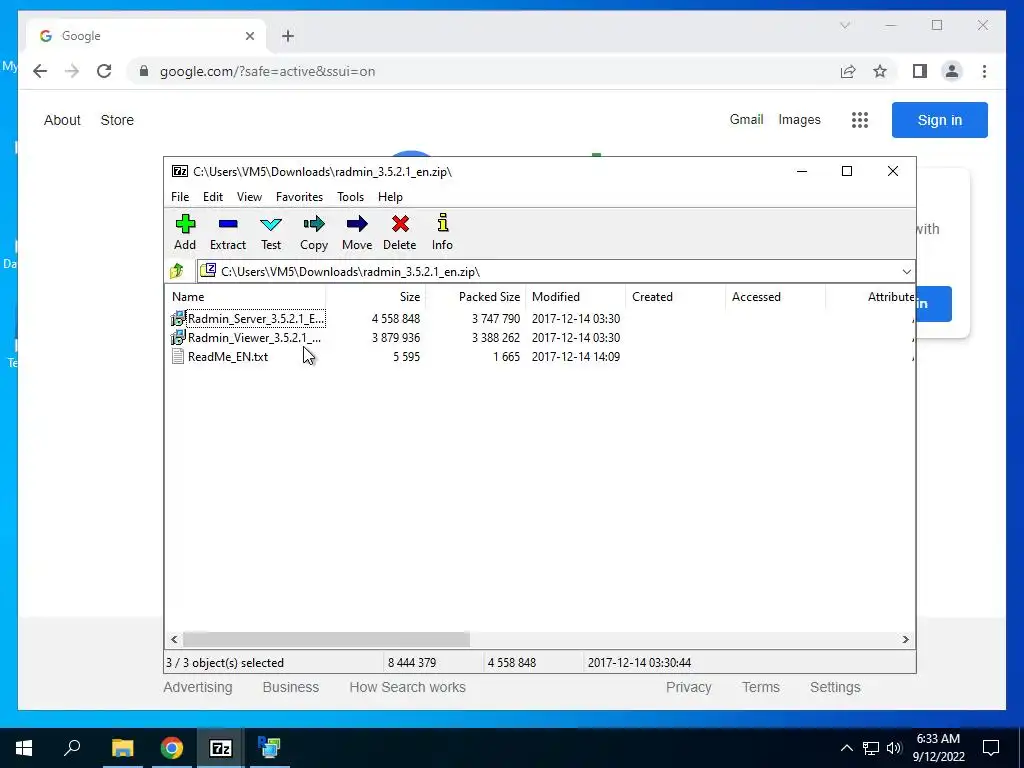Select the Radmin_Viewer_3.5.2.1 file name
Screen dimensions: 1024x768
[x=255, y=338]
